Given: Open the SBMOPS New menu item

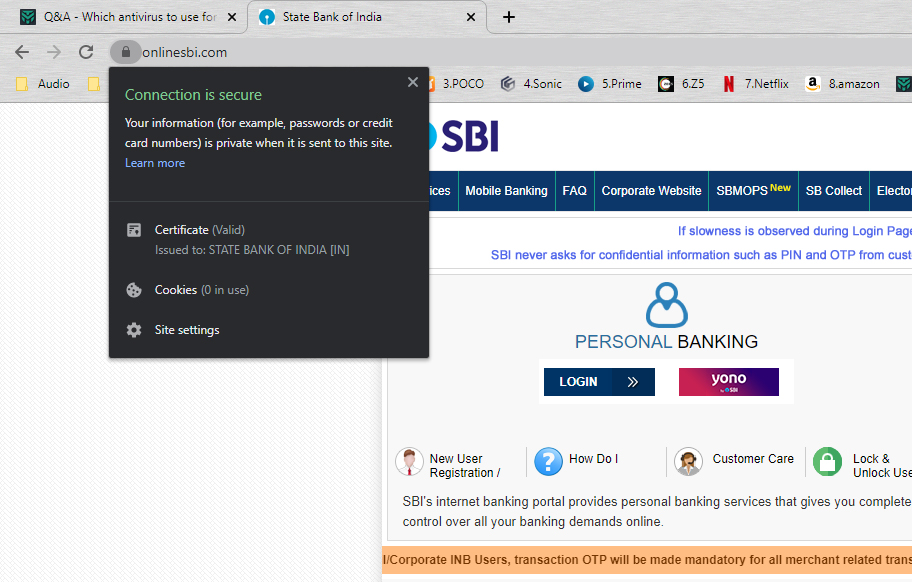Looking at the screenshot, I should pos(753,191).
